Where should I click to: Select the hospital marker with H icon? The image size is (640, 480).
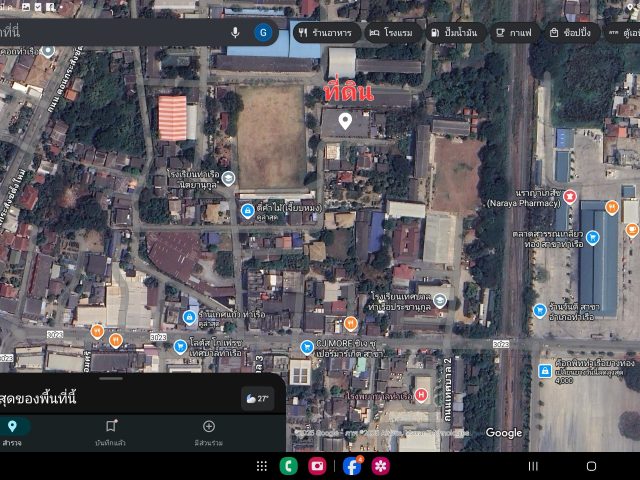click(x=421, y=395)
